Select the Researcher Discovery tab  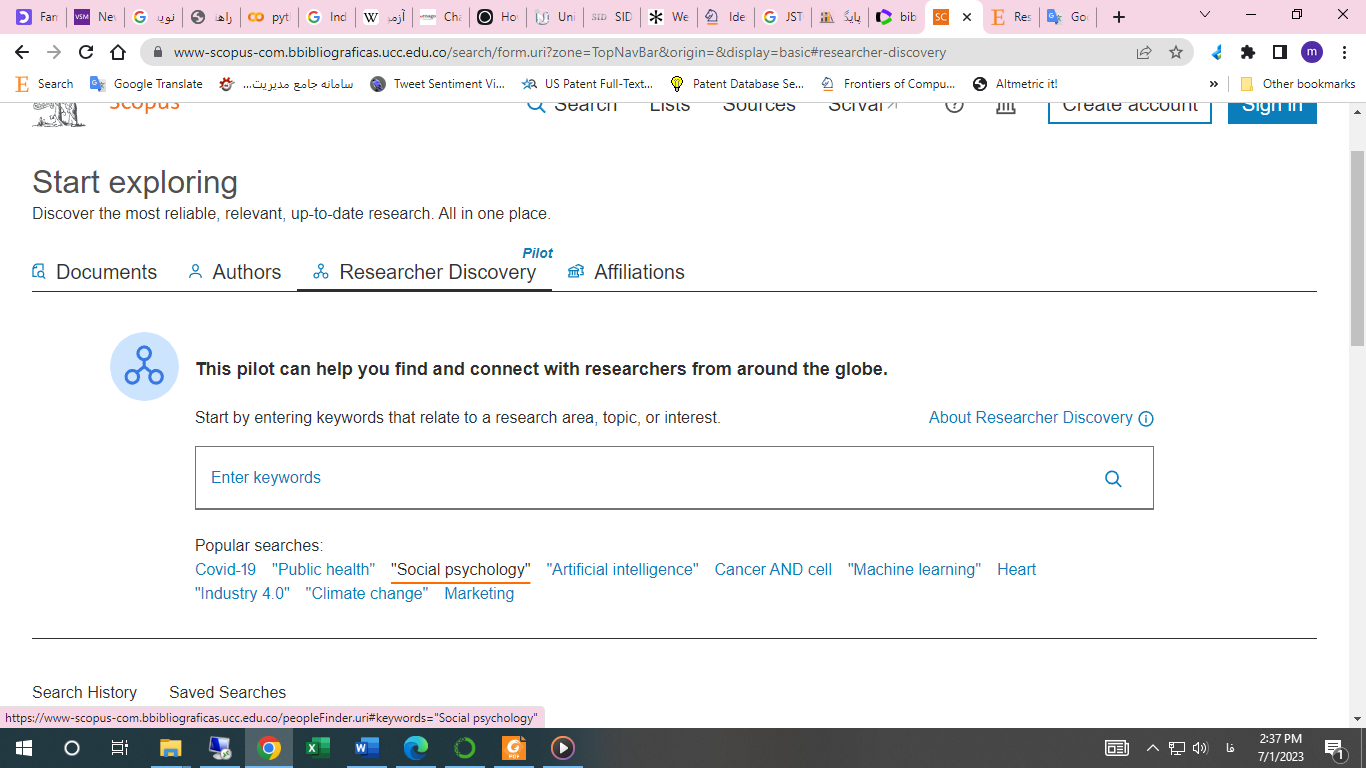point(424,272)
